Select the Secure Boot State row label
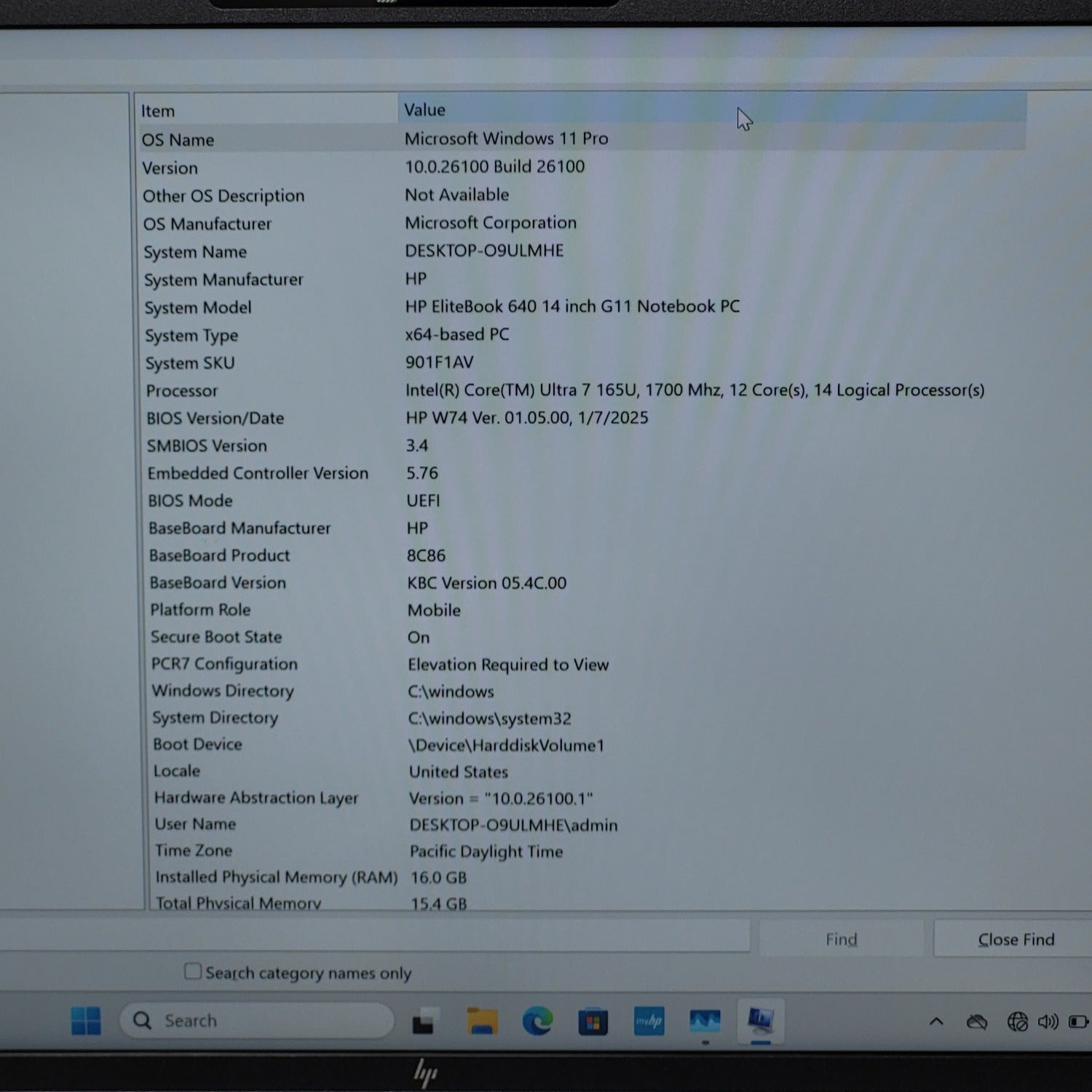The height and width of the screenshot is (1092, 1092). pyautogui.click(x=216, y=637)
